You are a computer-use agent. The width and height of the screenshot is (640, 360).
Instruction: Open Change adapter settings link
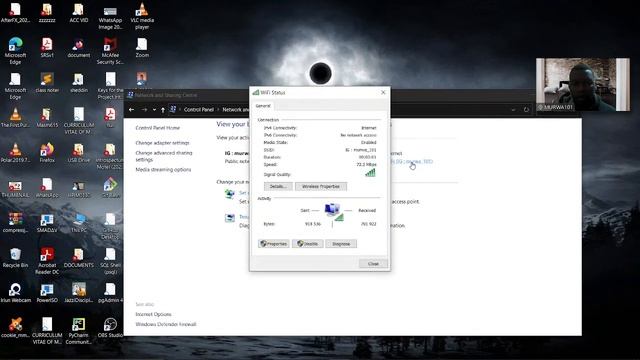pyautogui.click(x=162, y=143)
